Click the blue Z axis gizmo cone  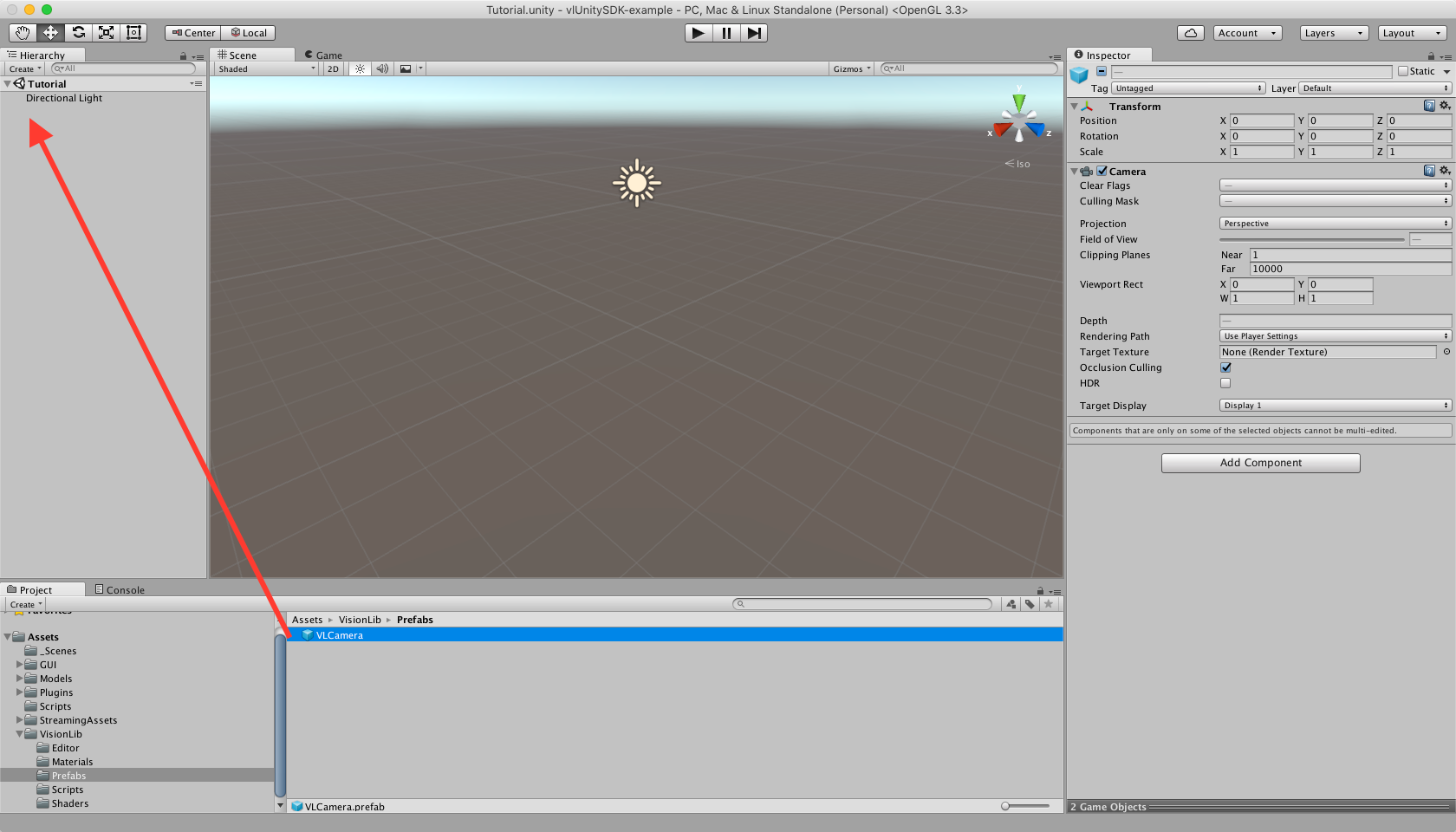tap(1035, 129)
